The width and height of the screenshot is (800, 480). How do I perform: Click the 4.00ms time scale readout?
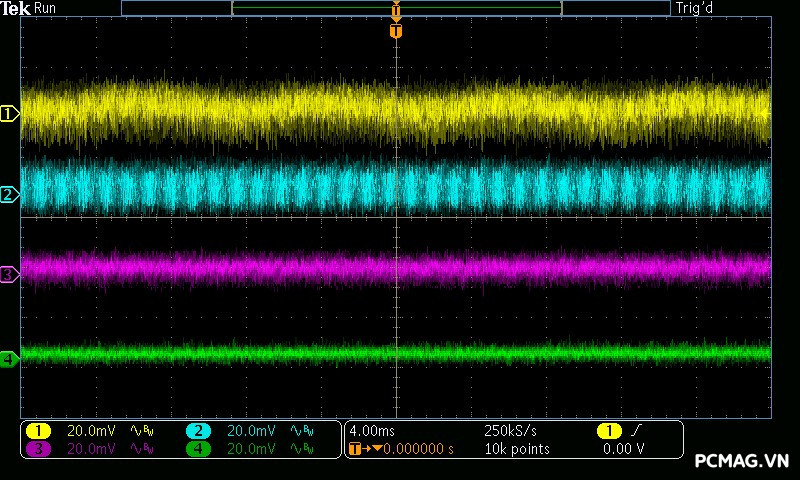click(372, 431)
